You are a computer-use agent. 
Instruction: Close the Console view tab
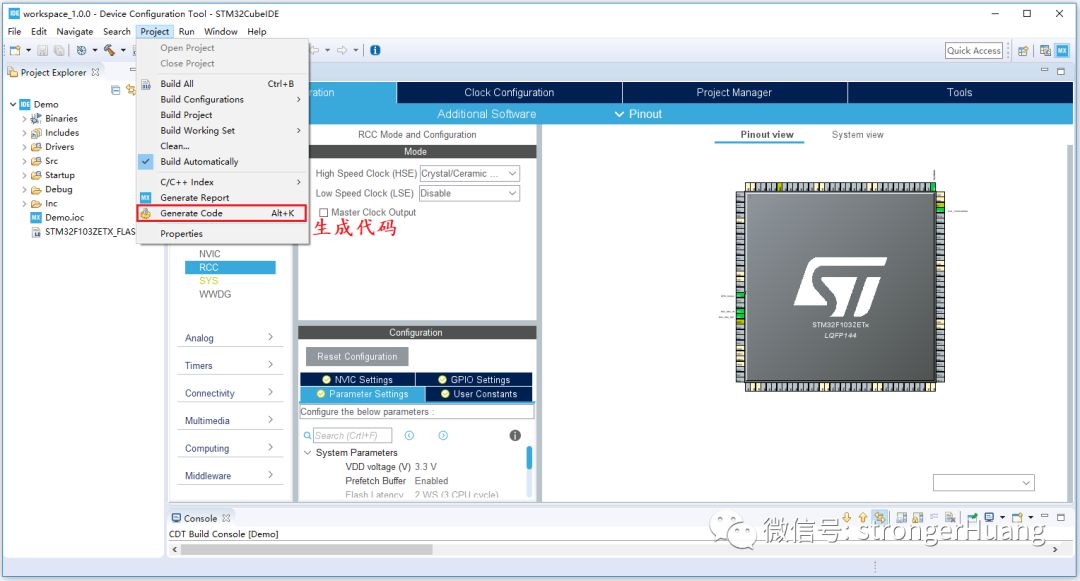click(x=226, y=518)
